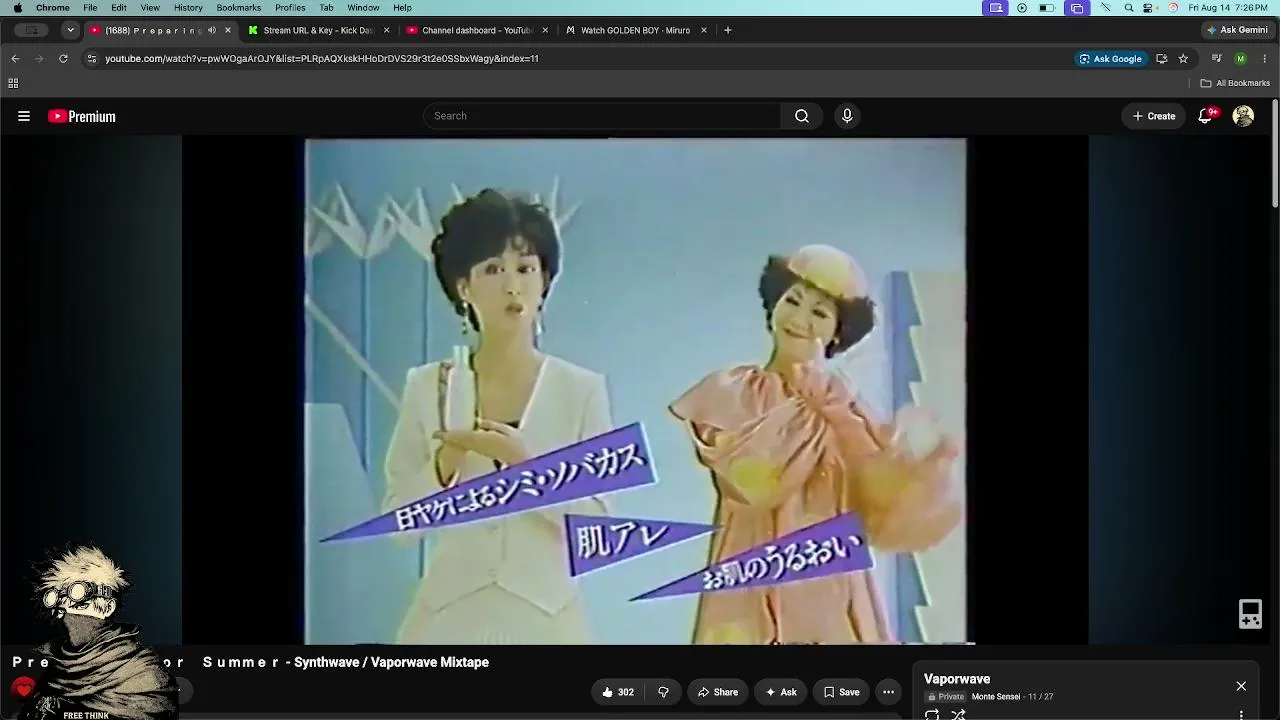Click the YouTube search magnifier button

[802, 116]
